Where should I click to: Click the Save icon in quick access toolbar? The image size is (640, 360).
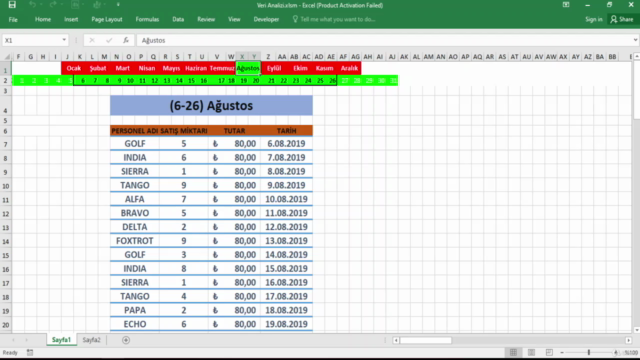pyautogui.click(x=12, y=5)
